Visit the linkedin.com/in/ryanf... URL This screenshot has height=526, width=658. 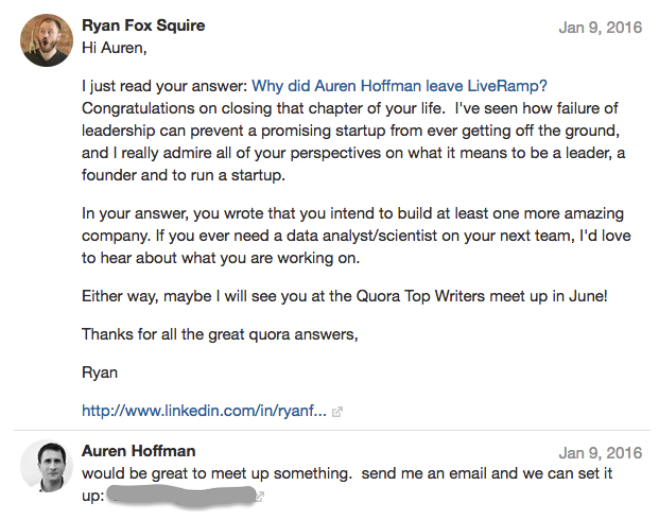coord(203,410)
